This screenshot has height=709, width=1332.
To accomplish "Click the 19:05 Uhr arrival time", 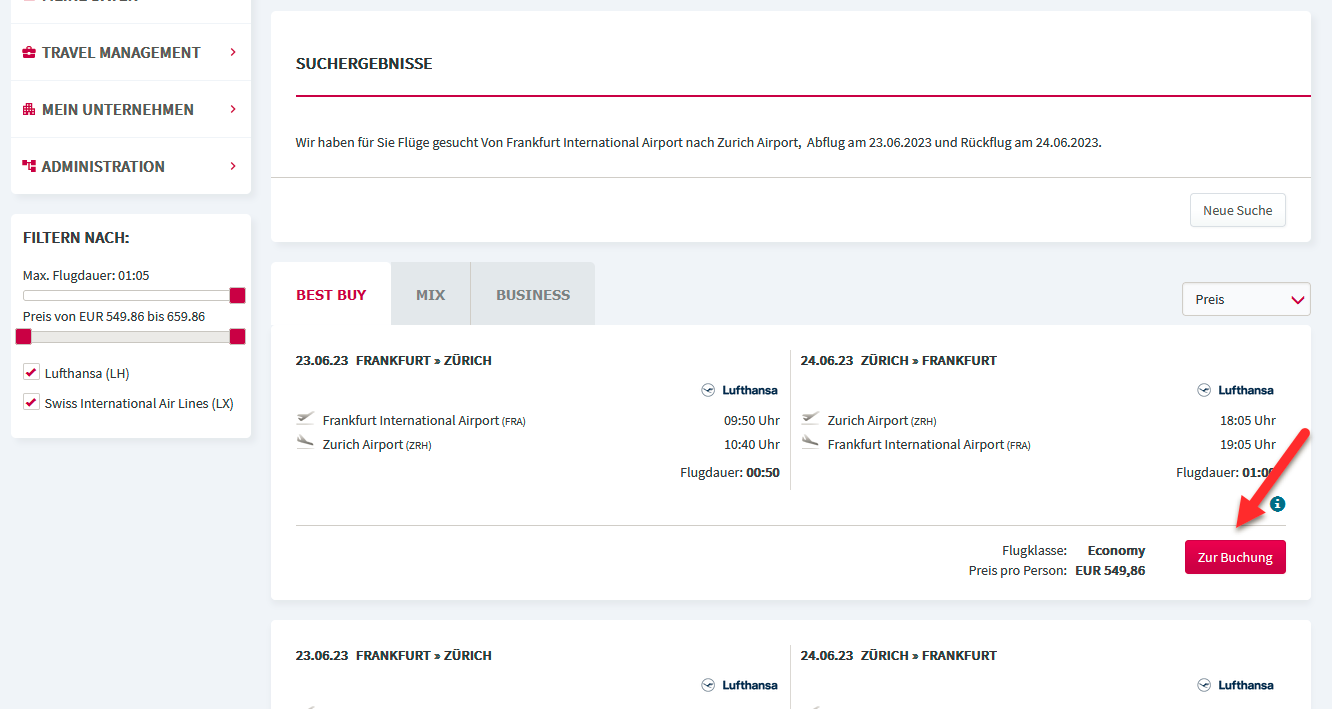I will [x=1248, y=444].
